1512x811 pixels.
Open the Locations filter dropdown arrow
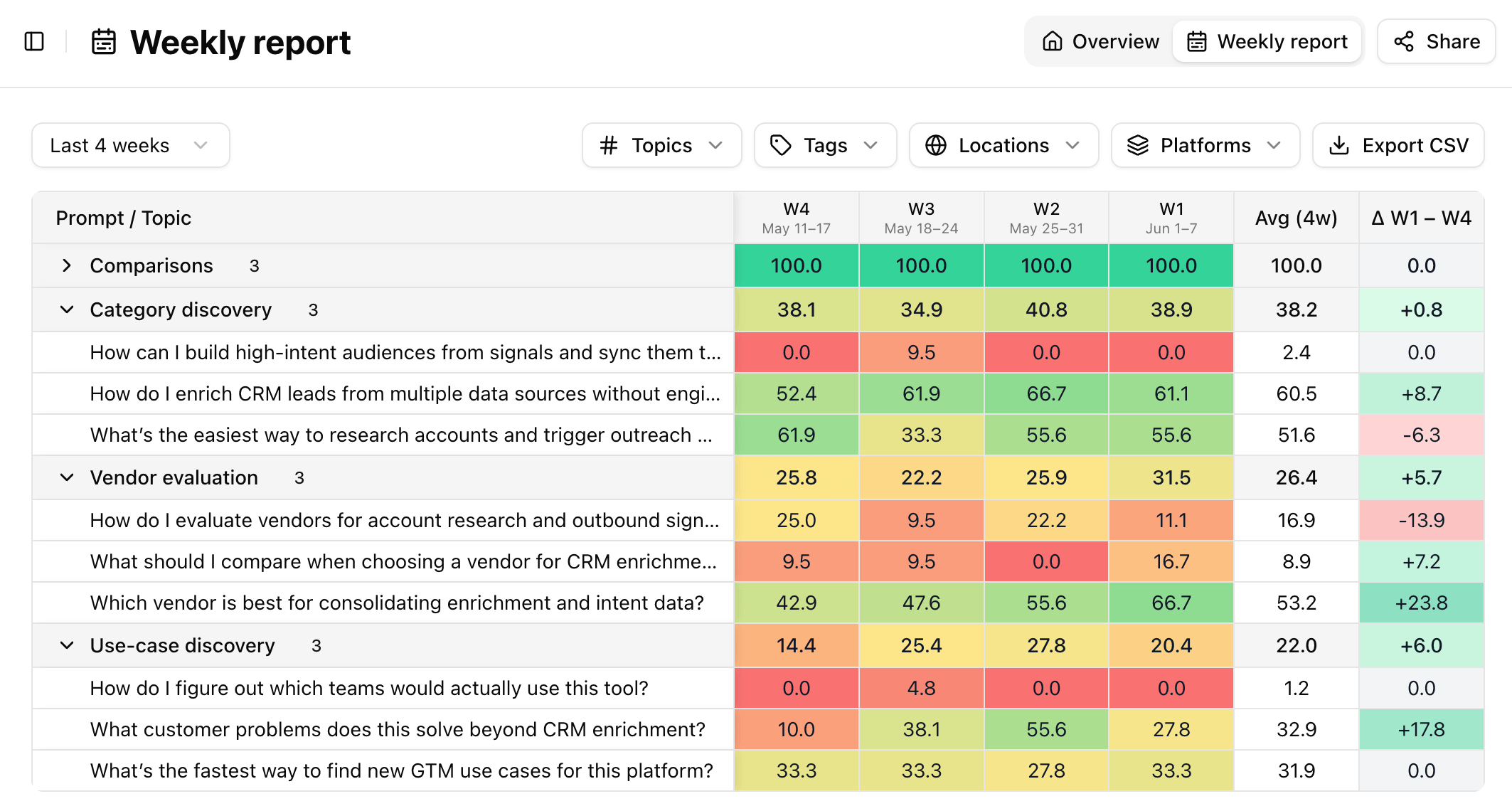1072,145
